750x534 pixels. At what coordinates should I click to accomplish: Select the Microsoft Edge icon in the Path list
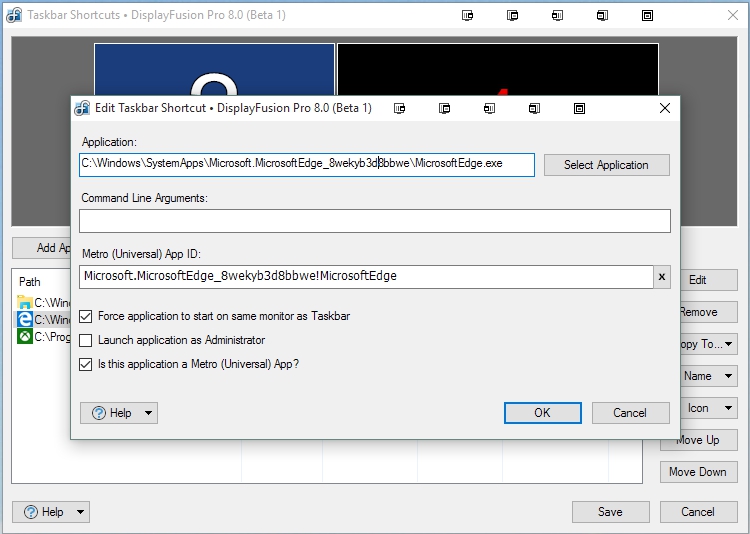pos(24,320)
